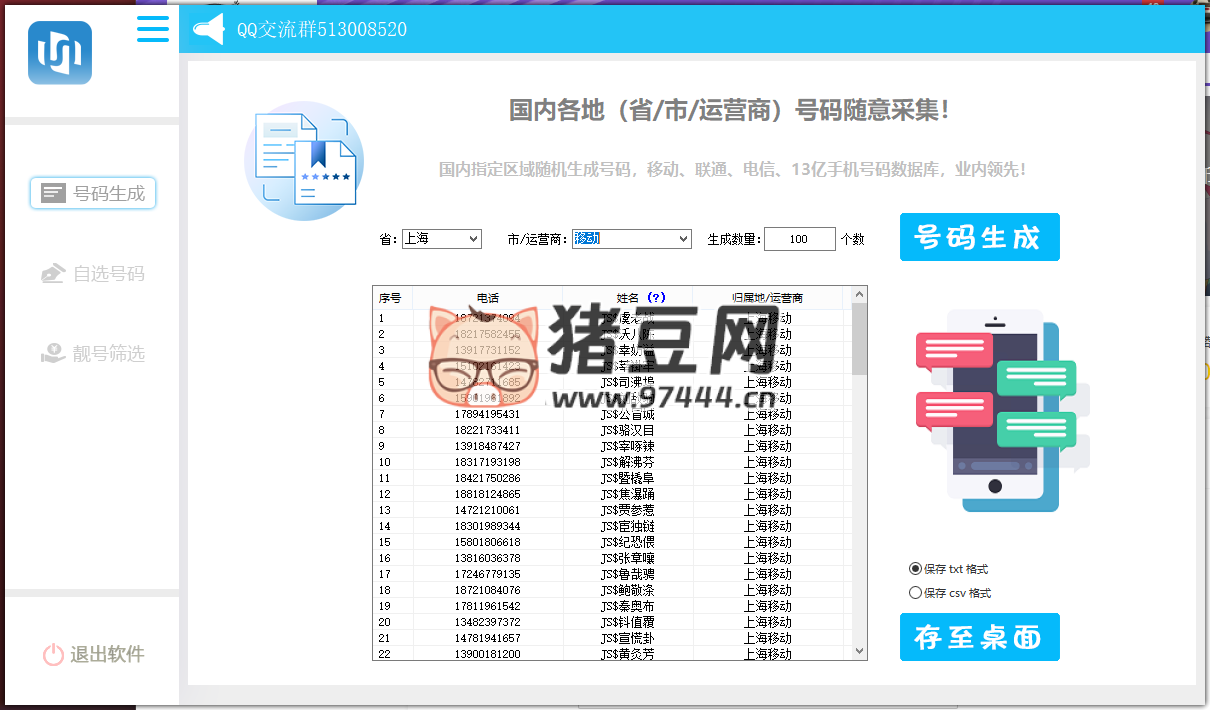The image size is (1210, 710).
Task: Expand the 市/运营商 carrier dropdown
Action: point(631,239)
